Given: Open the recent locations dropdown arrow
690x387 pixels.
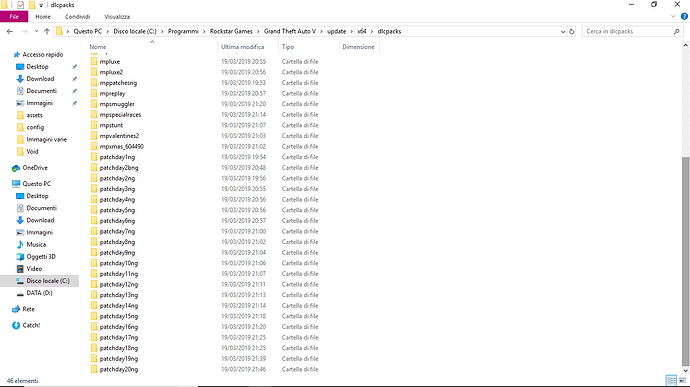Looking at the screenshot, I should click(x=36, y=31).
